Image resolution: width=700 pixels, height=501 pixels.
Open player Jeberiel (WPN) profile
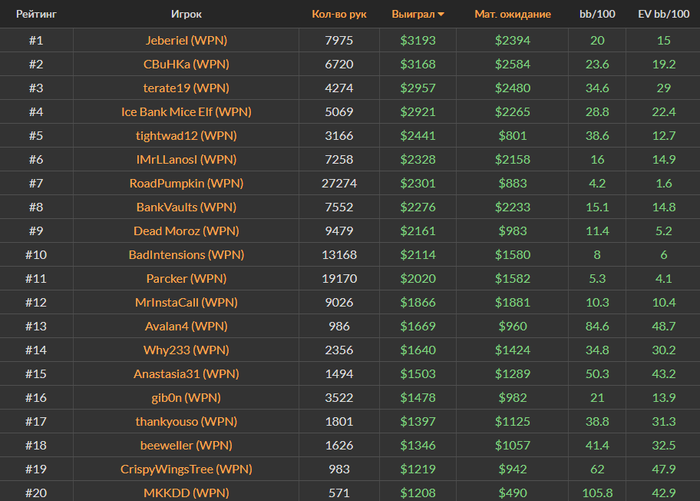186,41
